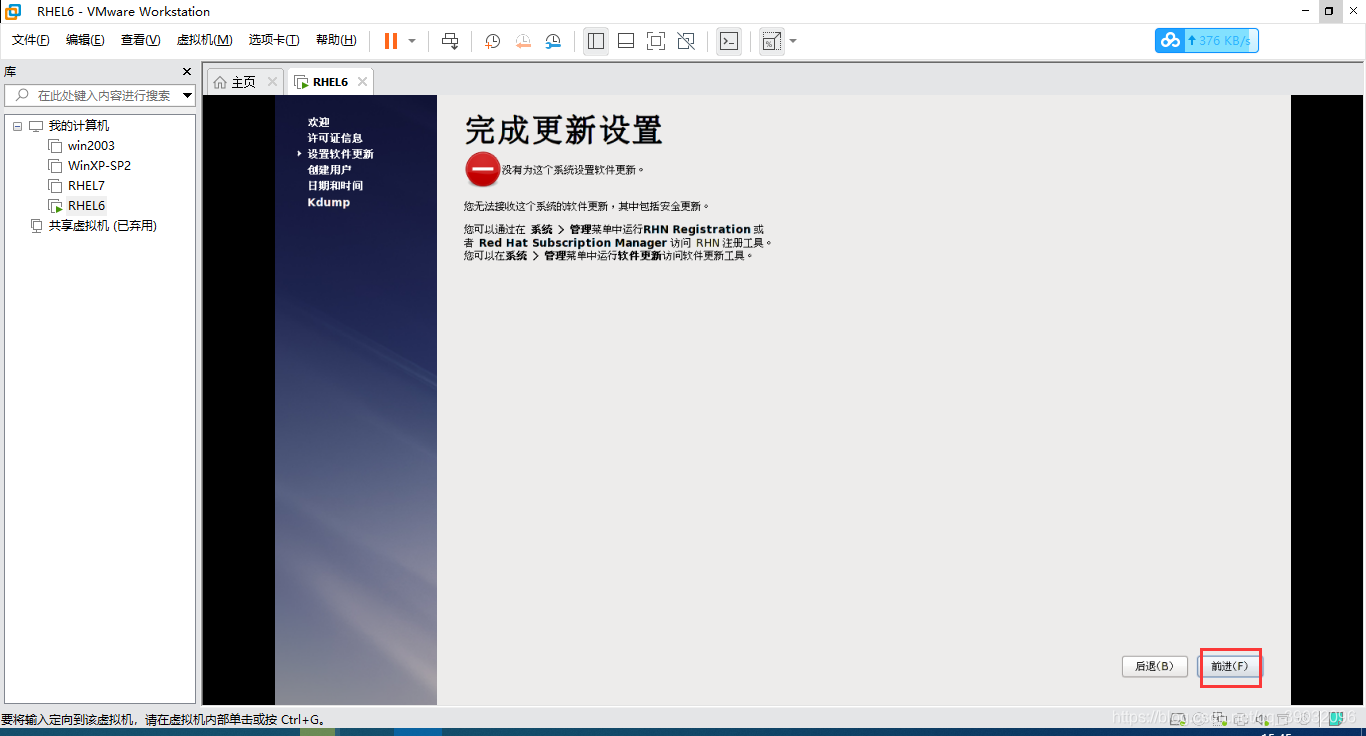Enter full screen mode
Image resolution: width=1366 pixels, height=736 pixels.
point(656,41)
